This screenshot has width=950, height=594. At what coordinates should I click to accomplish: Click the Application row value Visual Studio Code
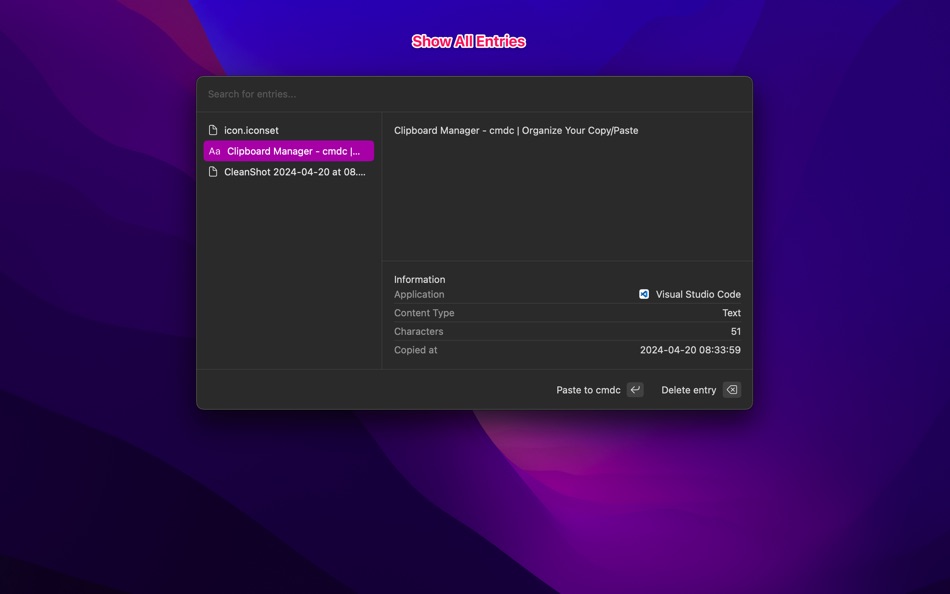697,293
